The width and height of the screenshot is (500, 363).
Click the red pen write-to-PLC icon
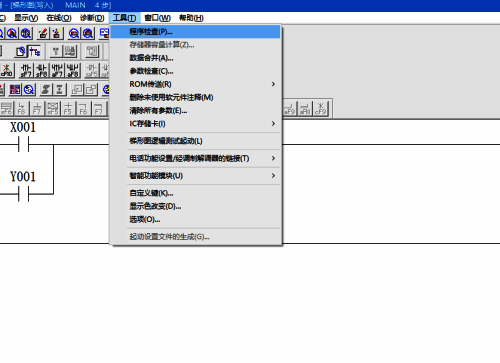[x=43, y=33]
